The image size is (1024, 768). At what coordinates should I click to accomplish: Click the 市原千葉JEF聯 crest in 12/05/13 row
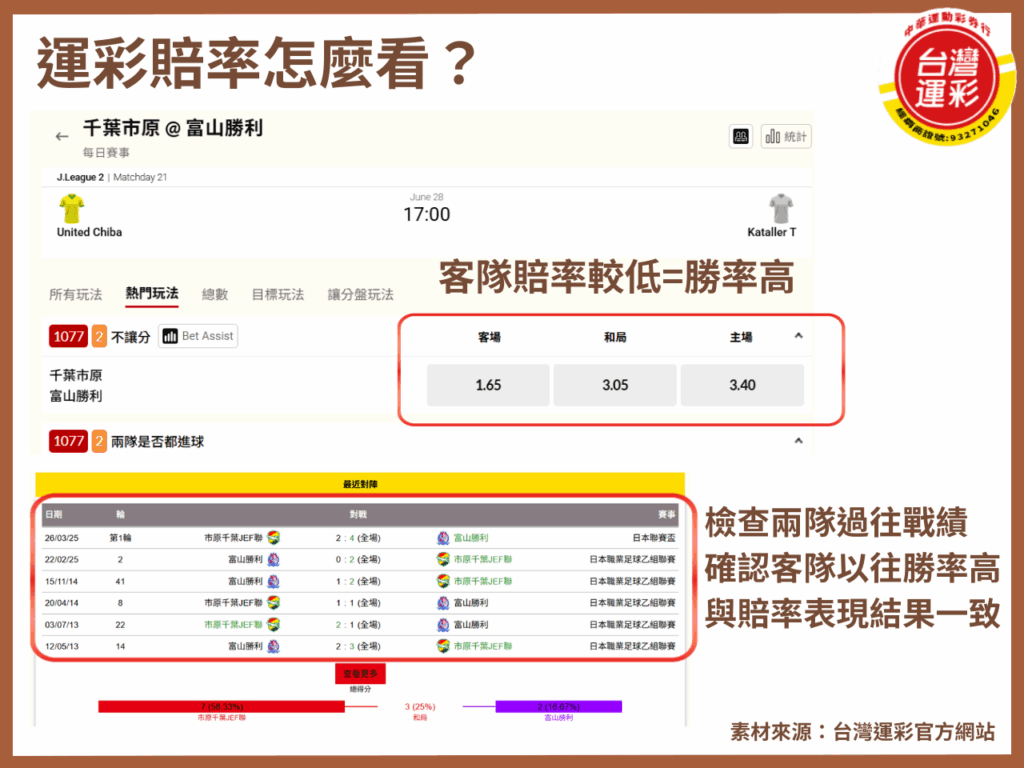(x=443, y=647)
